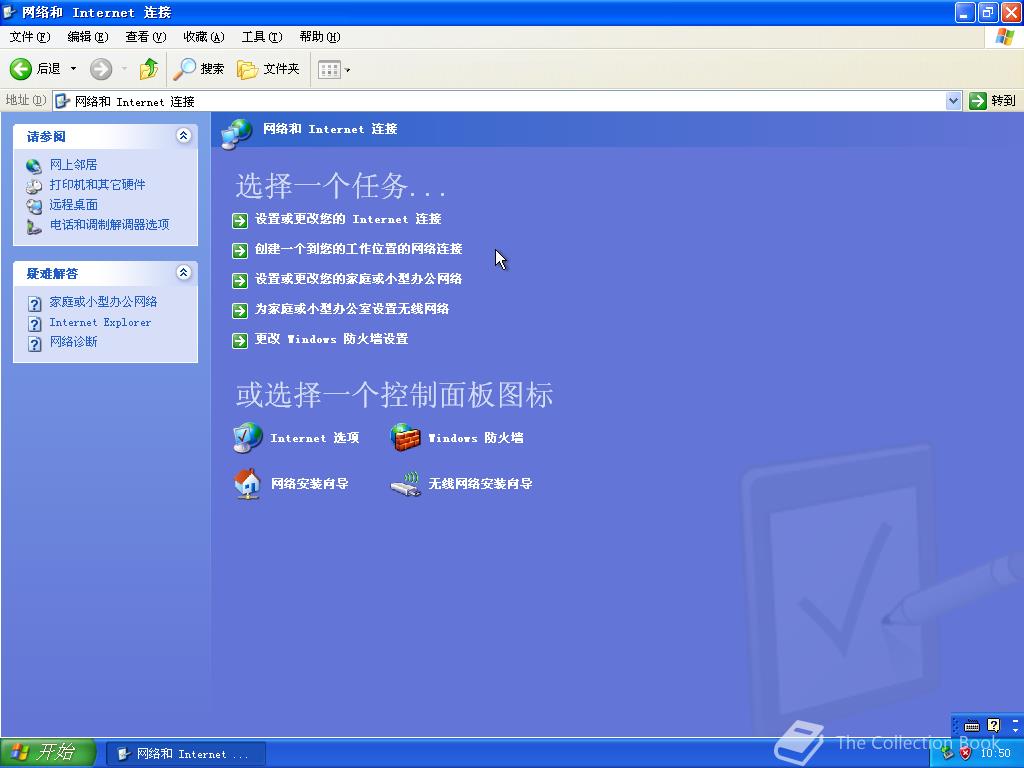Open the 文件(F) menu
This screenshot has width=1024, height=768.
coord(29,37)
